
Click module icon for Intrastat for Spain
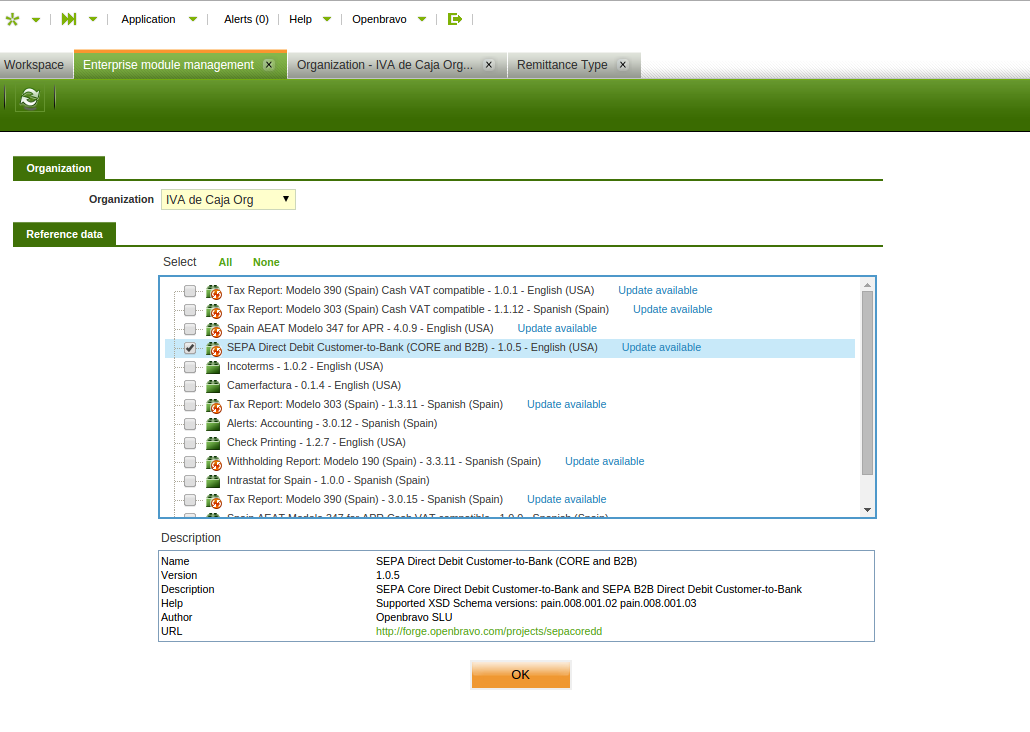coord(213,481)
